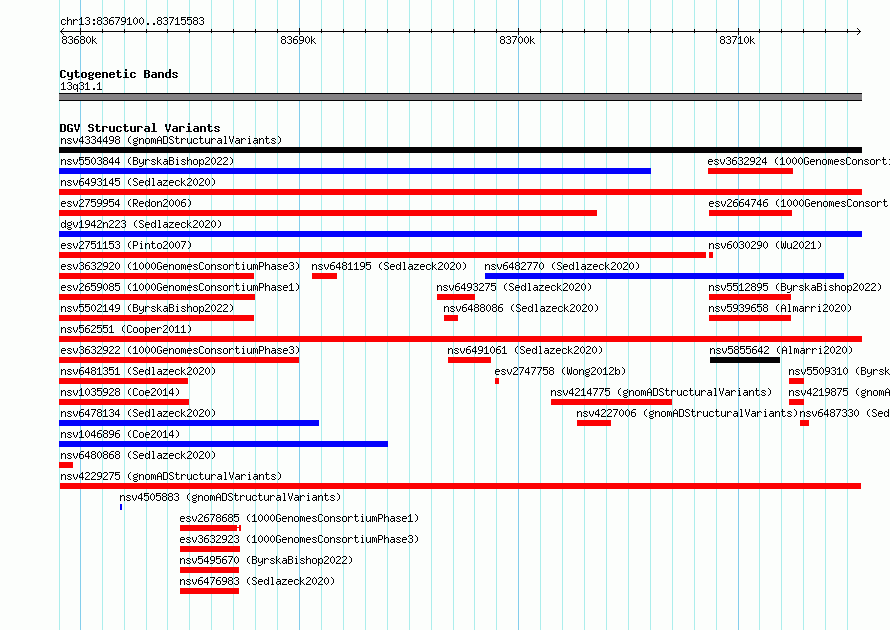Open esv3632922 (1000GenomesConsortiumPhase3) label
Viewport: 890px width, 630px height.
180,350
